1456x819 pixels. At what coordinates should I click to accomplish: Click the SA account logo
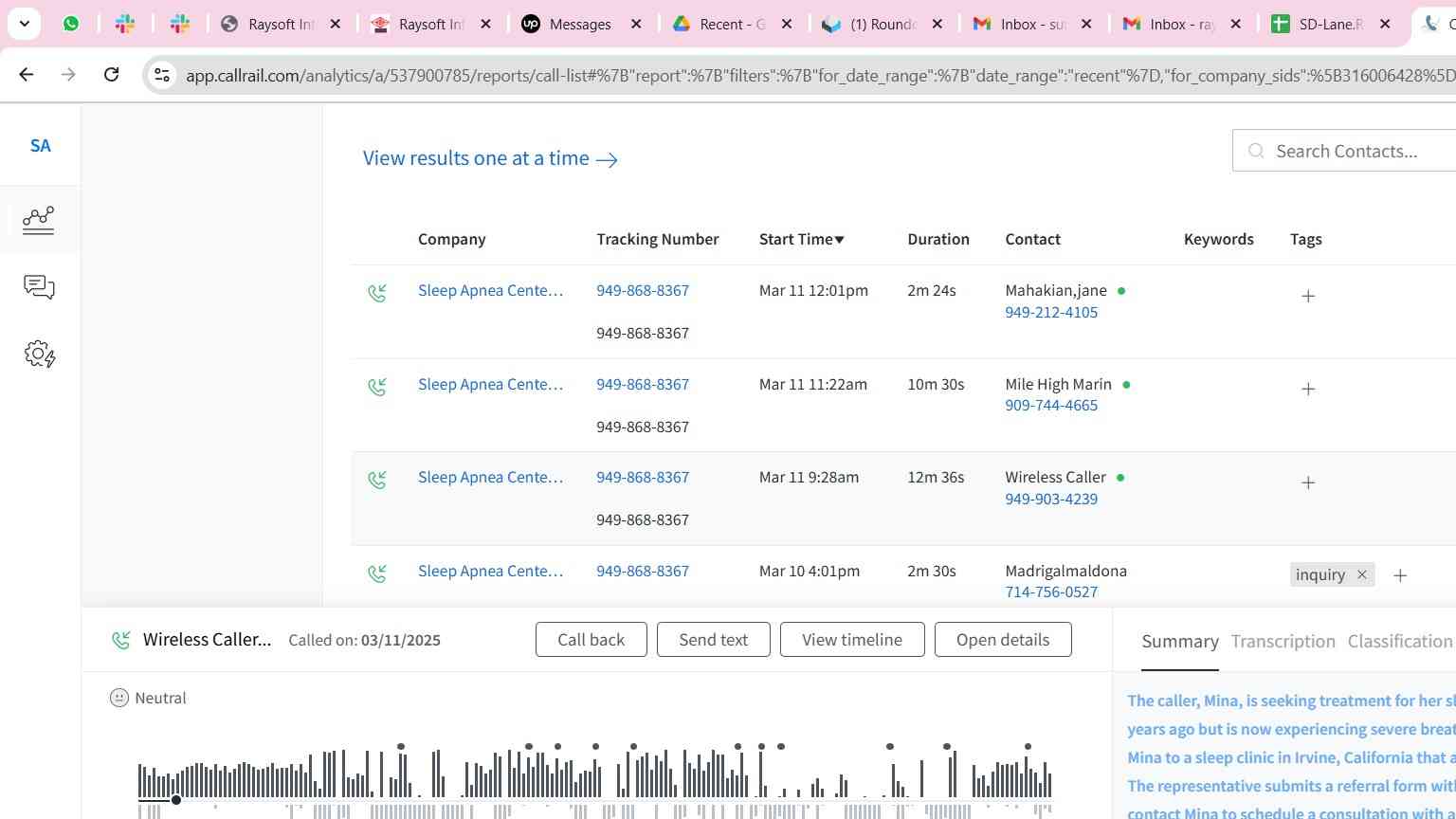40,145
